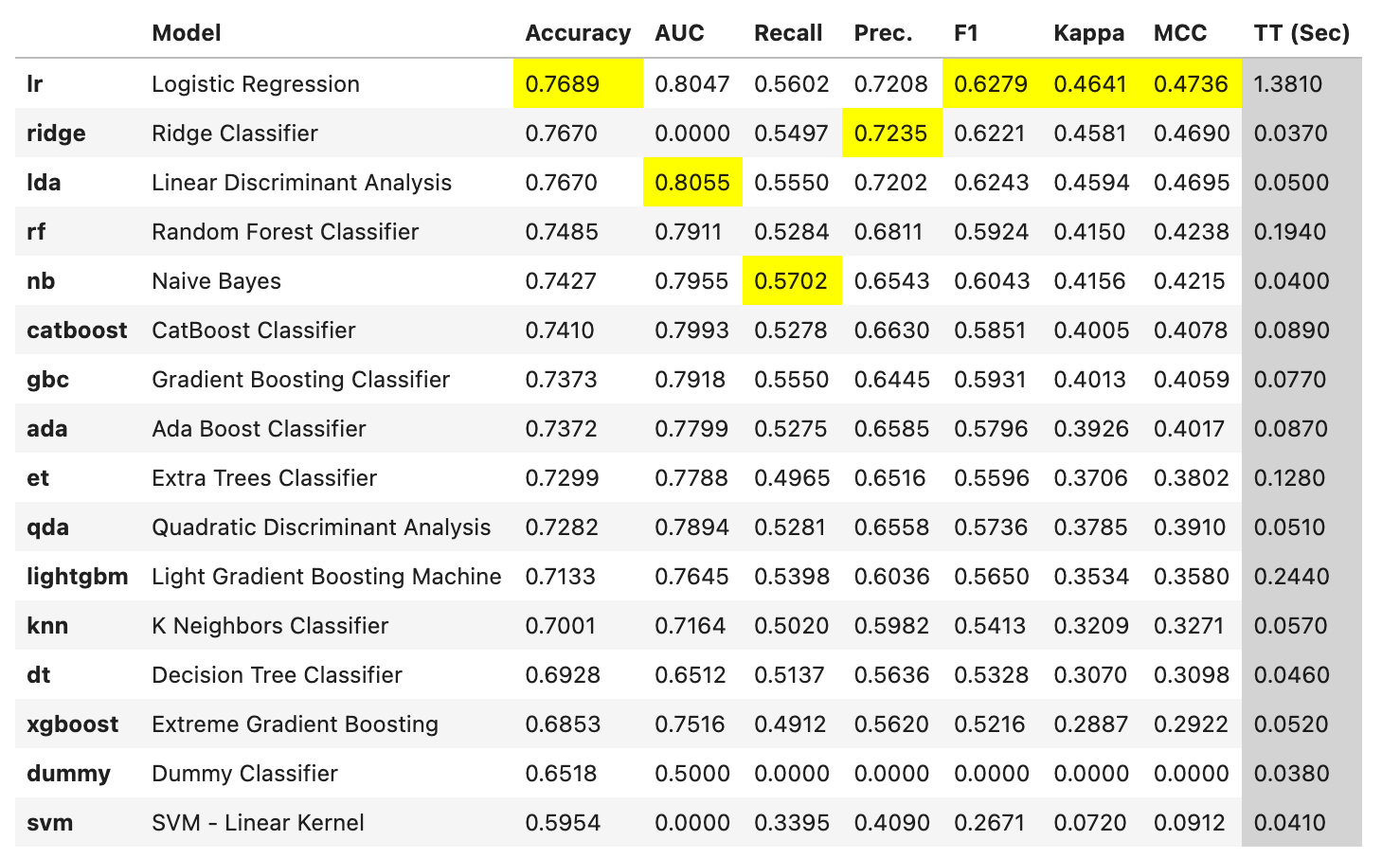Viewport: 1400px width, 858px height.
Task: Select the xgboost row index label
Action: click(73, 724)
